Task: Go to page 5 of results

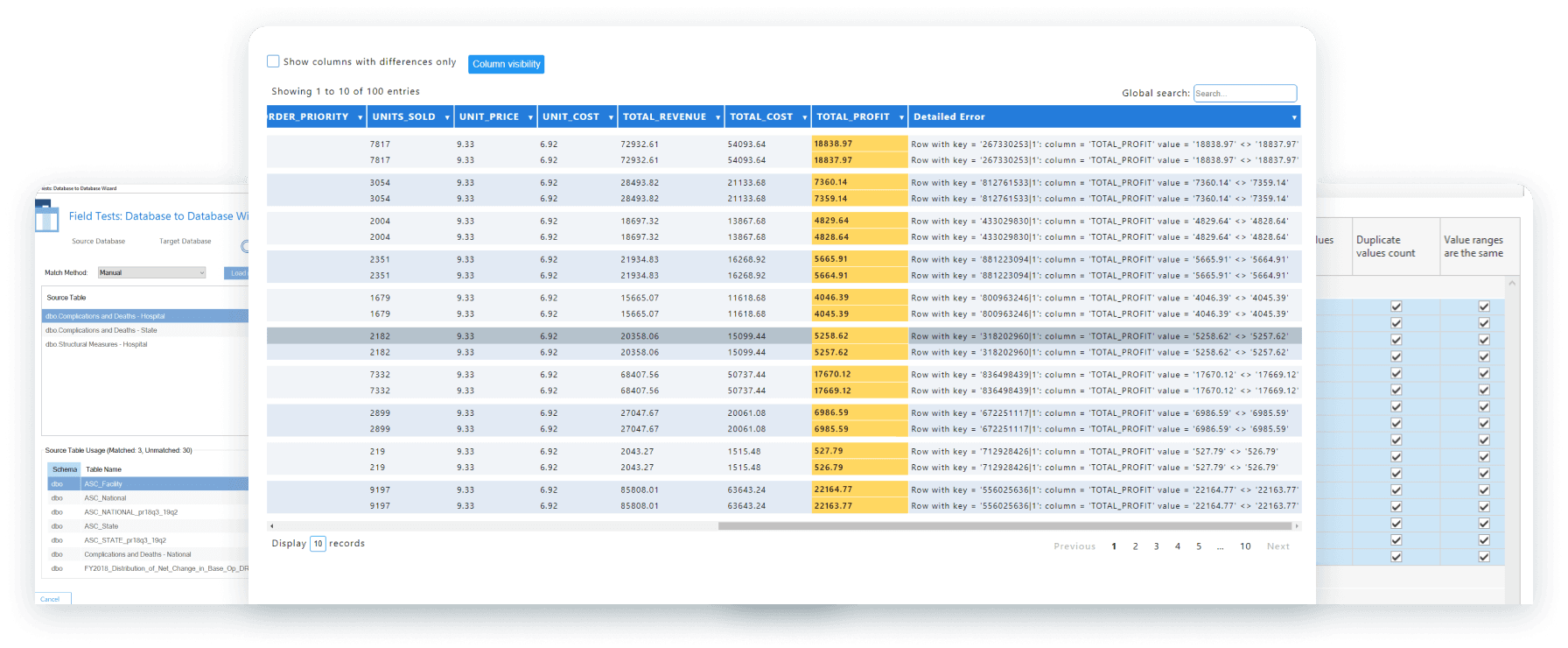Action: pos(1199,546)
